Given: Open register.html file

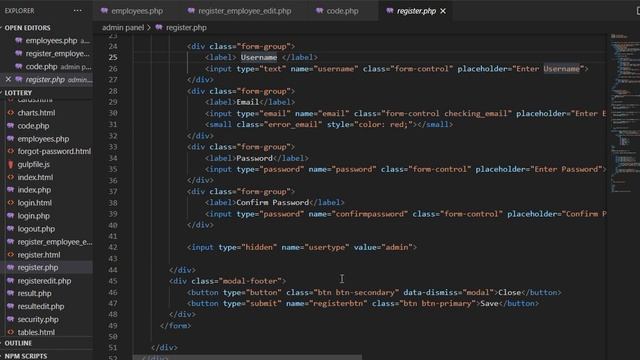Looking at the screenshot, I should pos(39,255).
